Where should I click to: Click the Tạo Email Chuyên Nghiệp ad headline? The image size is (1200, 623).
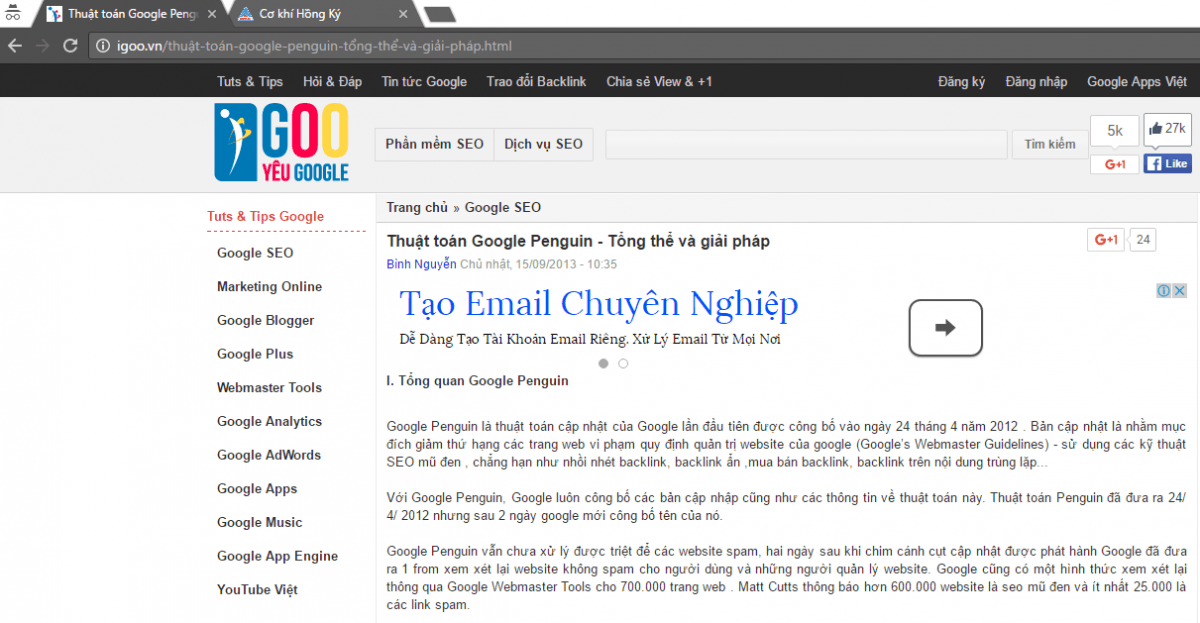tap(598, 303)
